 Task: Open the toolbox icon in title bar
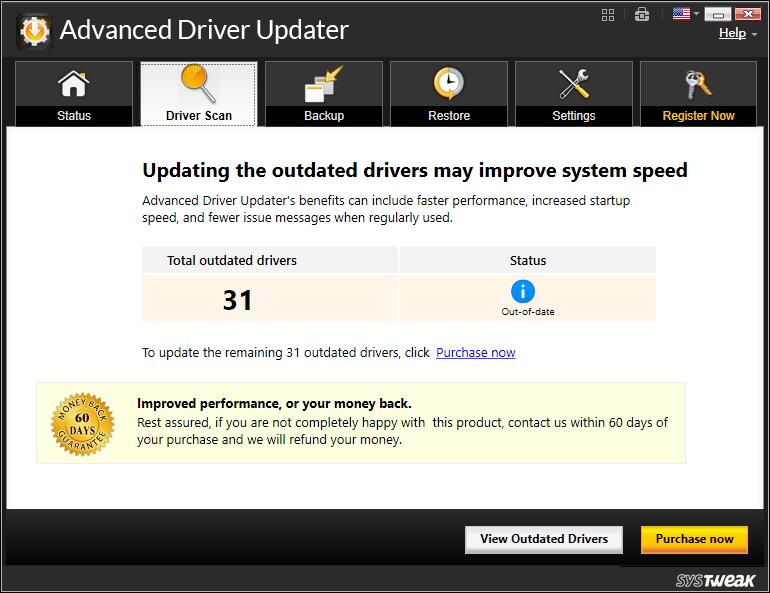point(641,14)
